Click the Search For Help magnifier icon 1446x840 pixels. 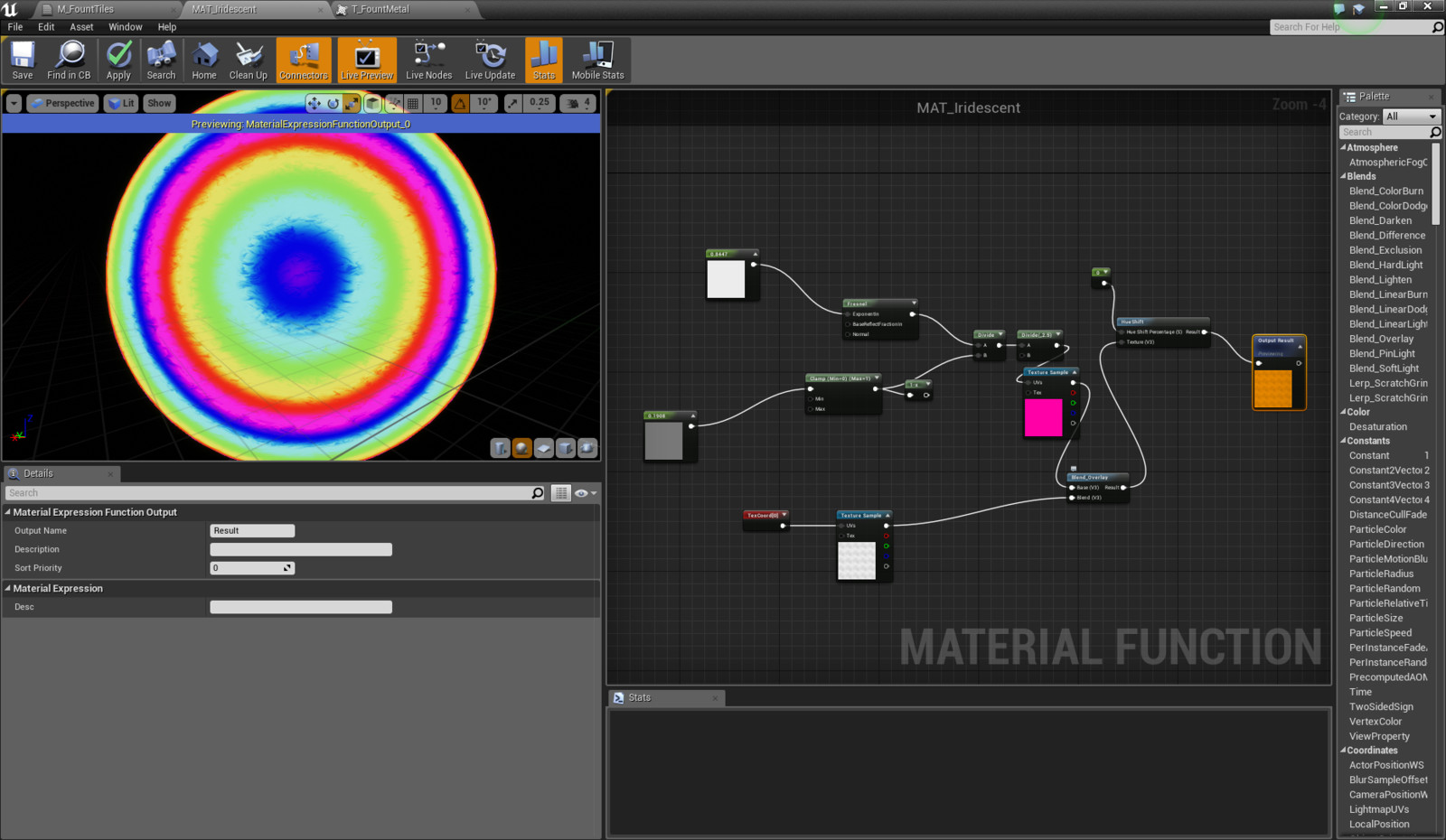[x=1437, y=27]
